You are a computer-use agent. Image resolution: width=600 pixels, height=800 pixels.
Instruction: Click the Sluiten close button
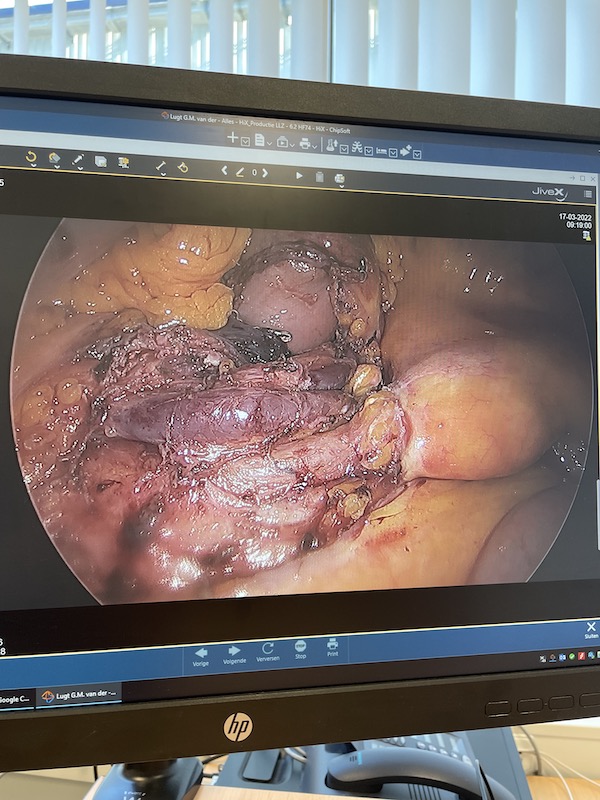(591, 630)
